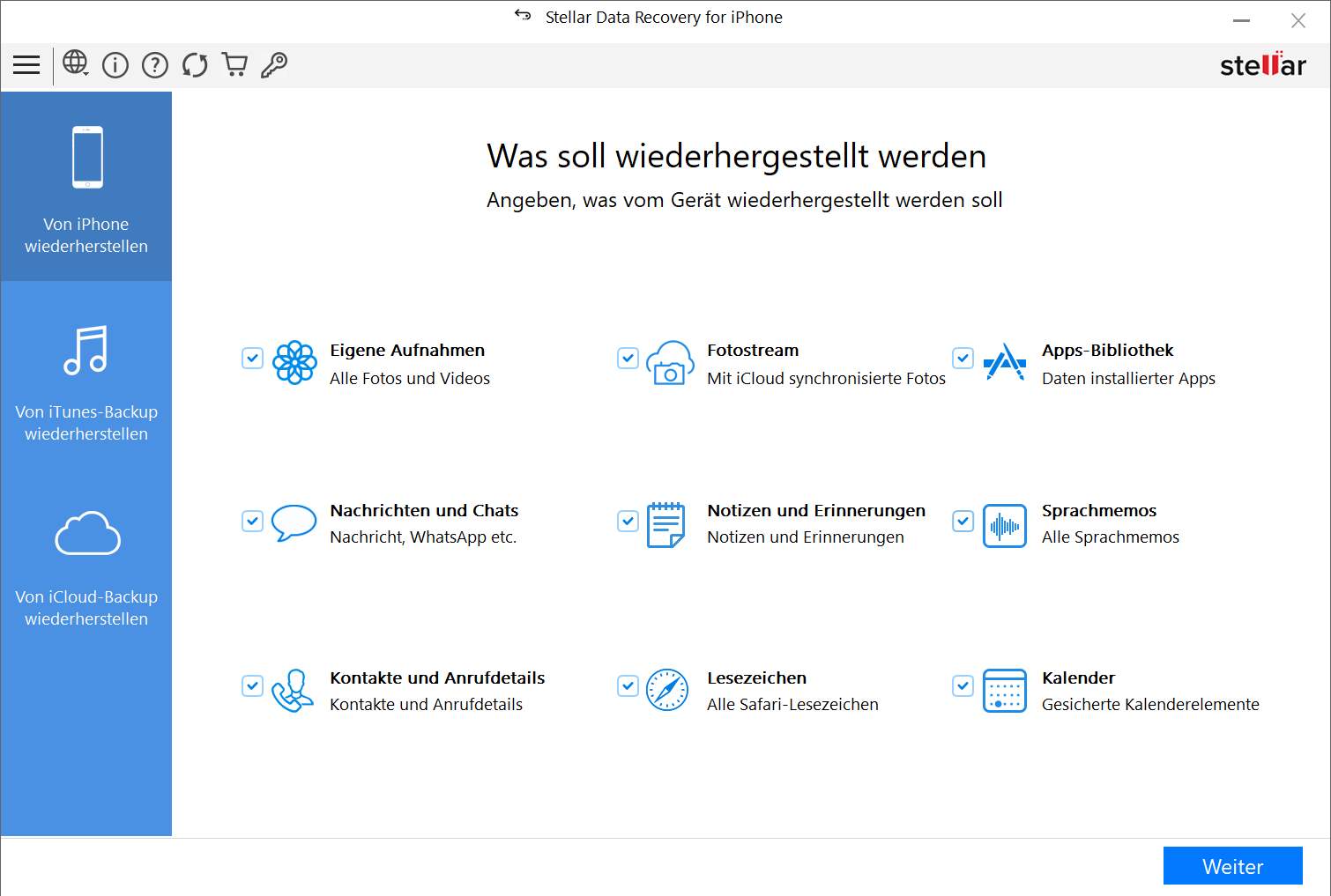This screenshot has height=896, width=1331.
Task: Click the Lesezeichen heading
Action: tap(756, 678)
